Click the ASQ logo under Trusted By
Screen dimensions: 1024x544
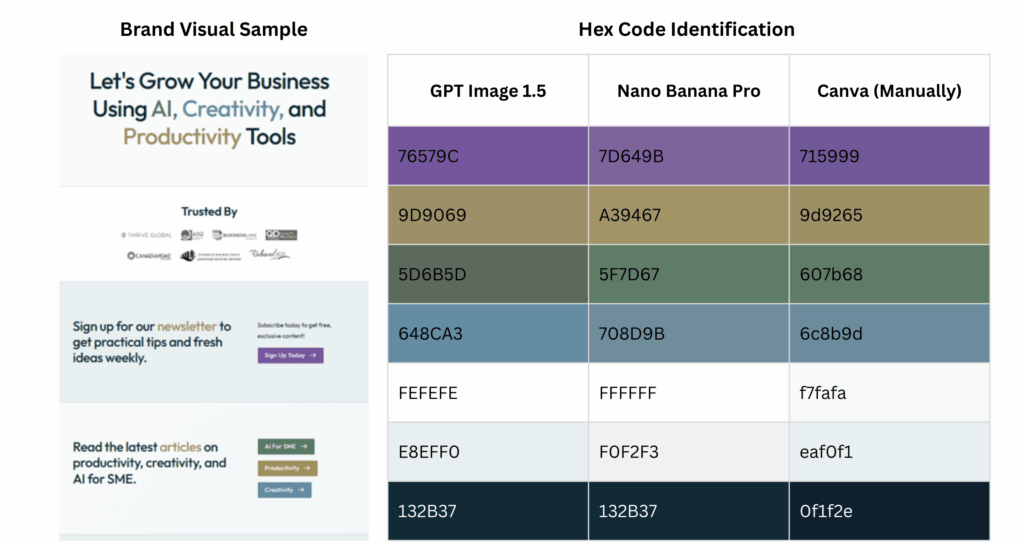192,235
